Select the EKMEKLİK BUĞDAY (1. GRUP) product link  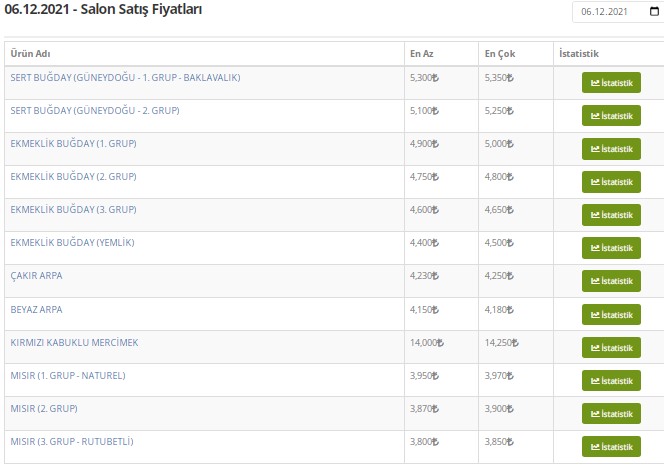click(x=73, y=143)
